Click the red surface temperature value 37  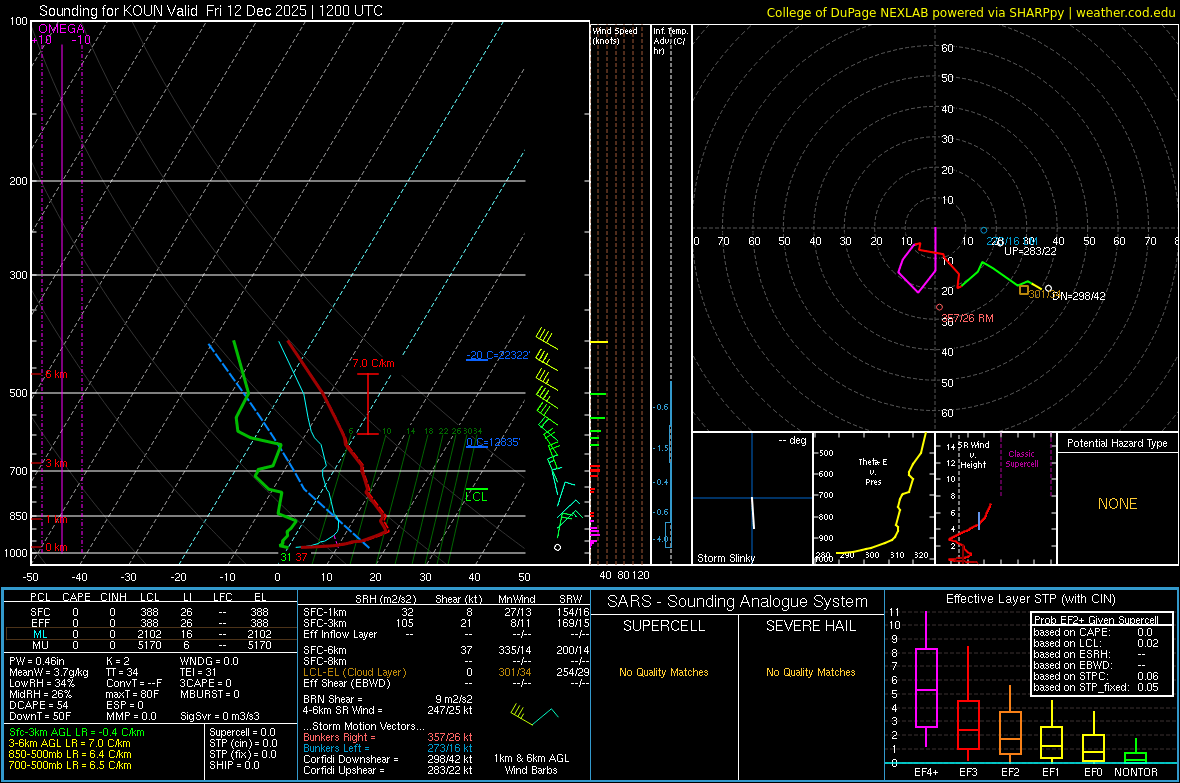click(301, 558)
